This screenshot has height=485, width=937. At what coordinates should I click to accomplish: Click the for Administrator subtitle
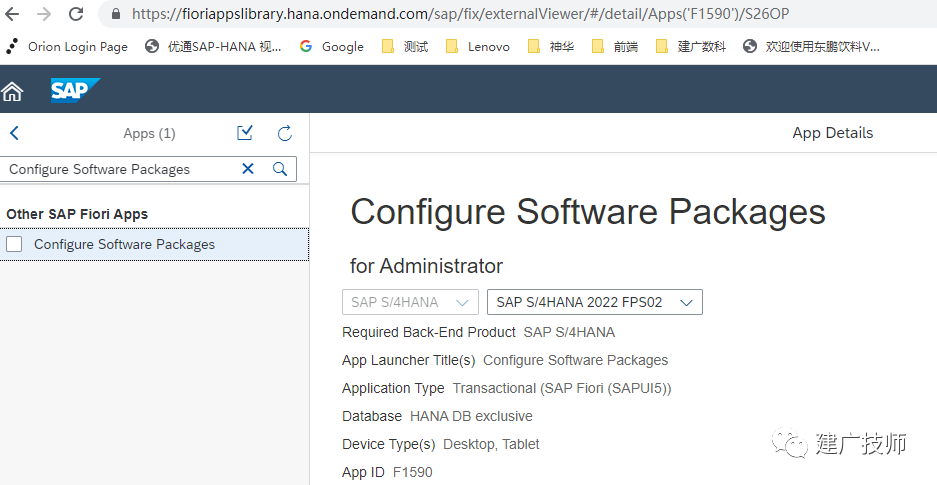pyautogui.click(x=426, y=265)
